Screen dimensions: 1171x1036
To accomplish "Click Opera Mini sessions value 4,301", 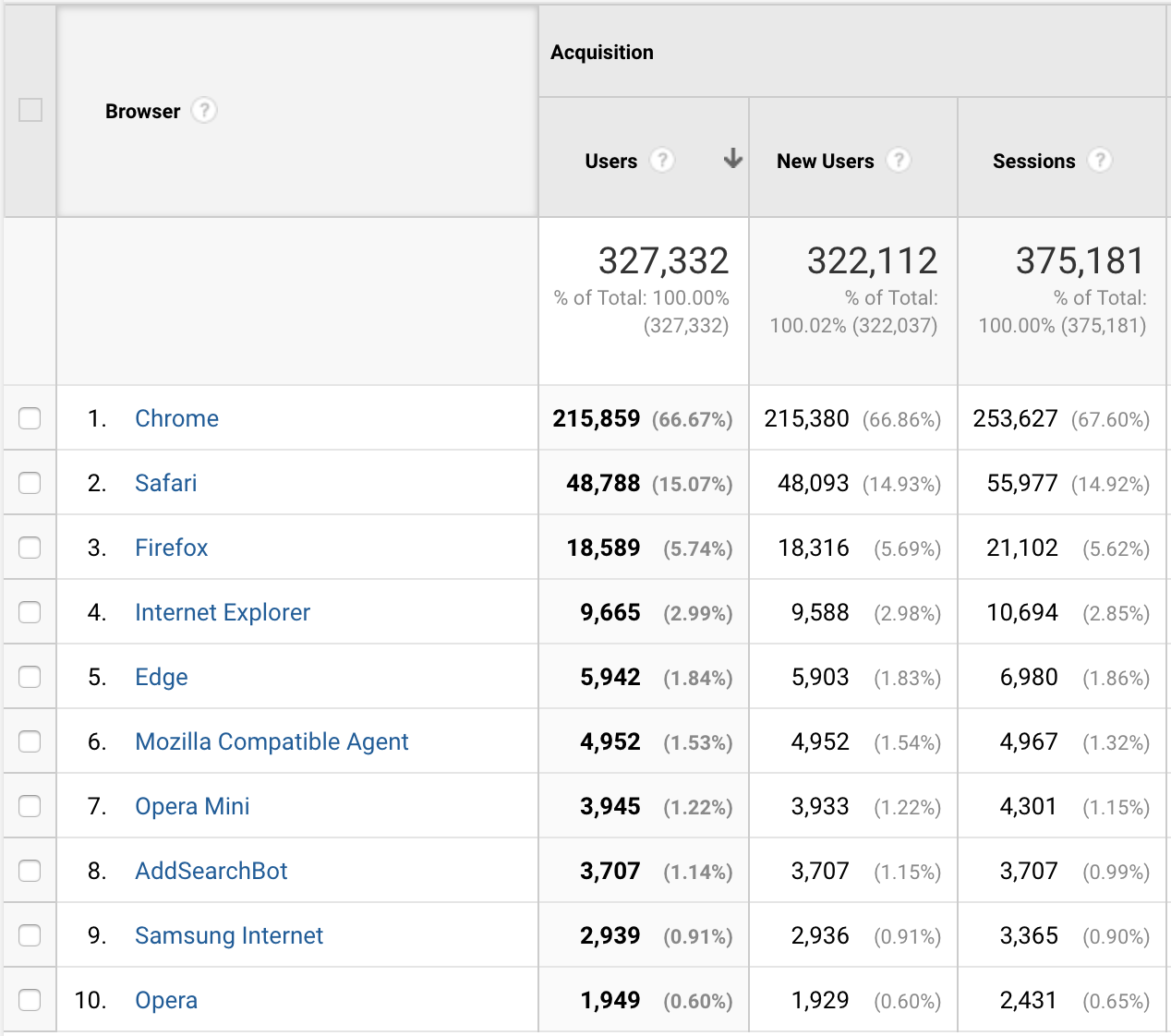I will (1029, 806).
